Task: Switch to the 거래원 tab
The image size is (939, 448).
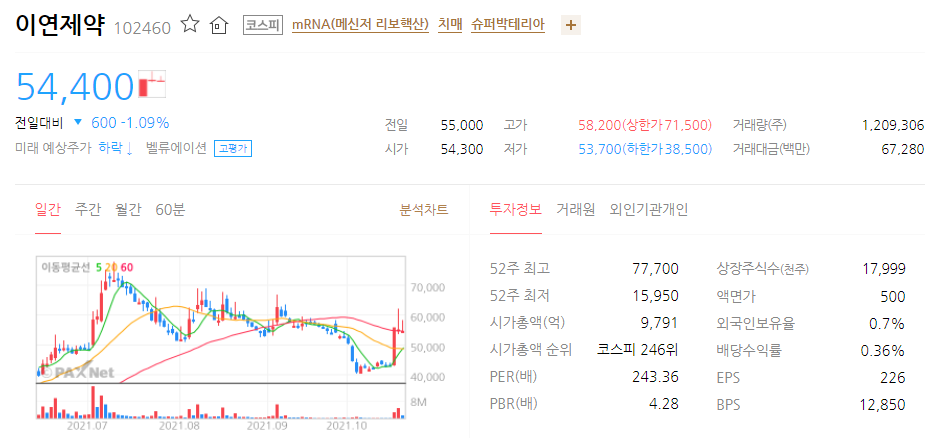Action: click(575, 210)
